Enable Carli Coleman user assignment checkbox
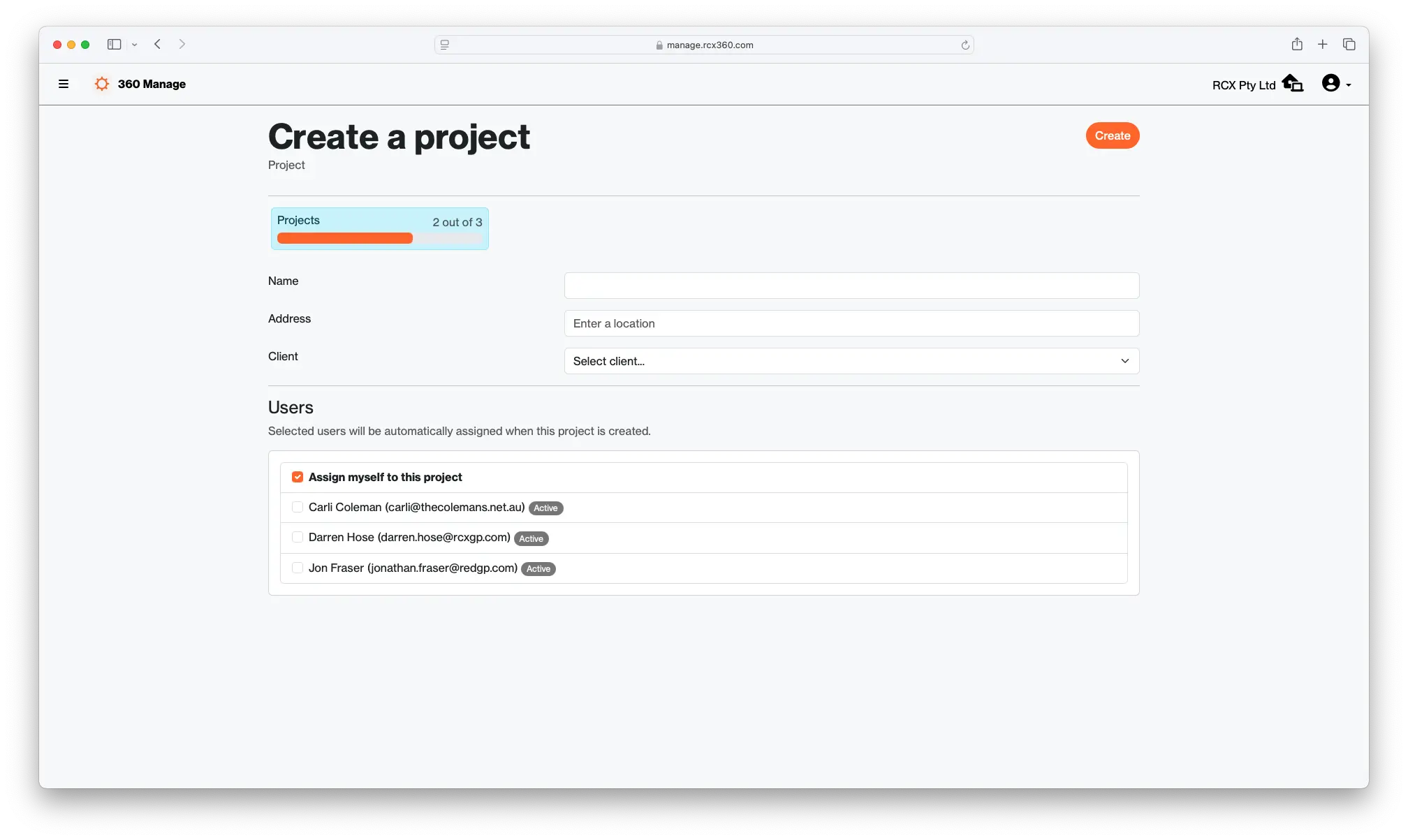The image size is (1408, 840). [297, 507]
